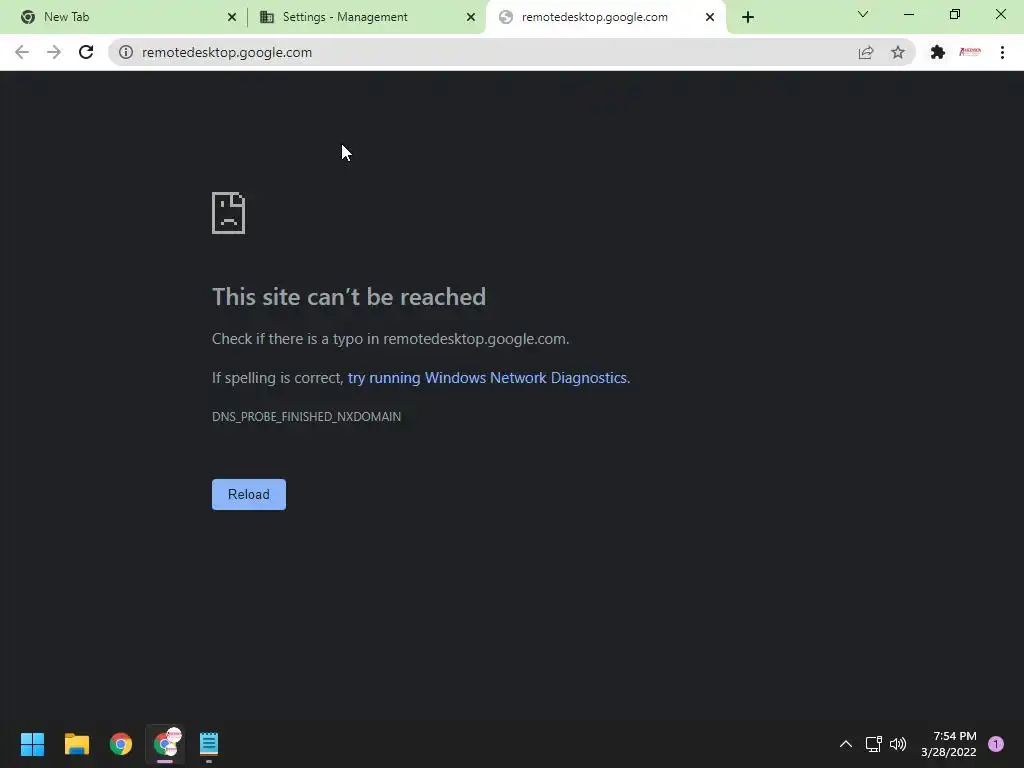Bookmark this tab with star icon
The image size is (1024, 768).
click(898, 52)
